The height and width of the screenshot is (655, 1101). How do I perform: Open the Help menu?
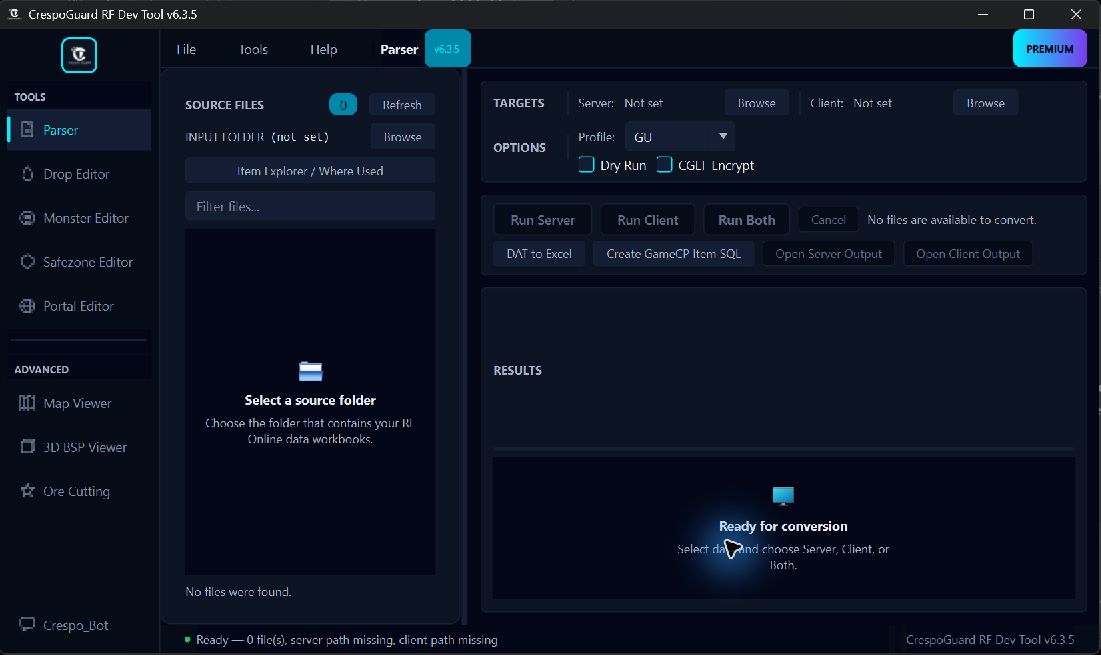point(324,49)
